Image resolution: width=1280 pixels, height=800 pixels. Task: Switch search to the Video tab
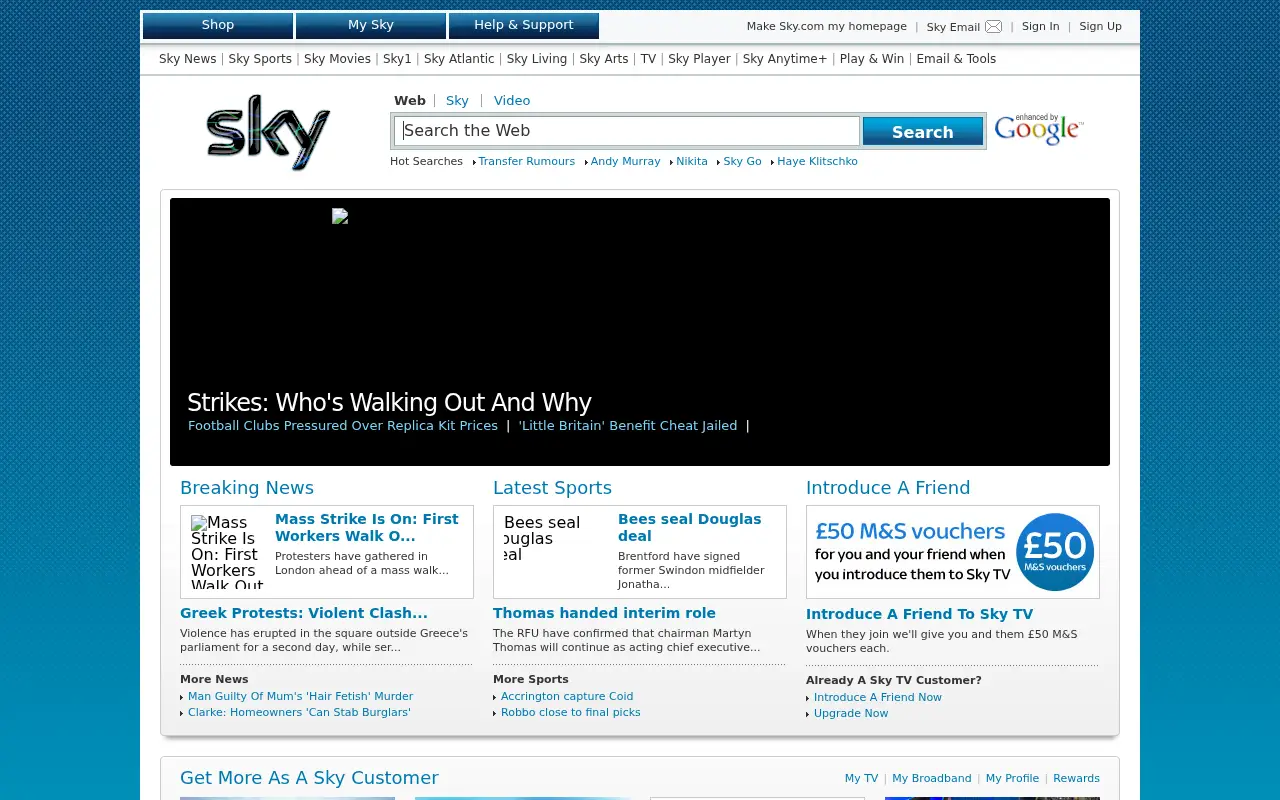[512, 100]
